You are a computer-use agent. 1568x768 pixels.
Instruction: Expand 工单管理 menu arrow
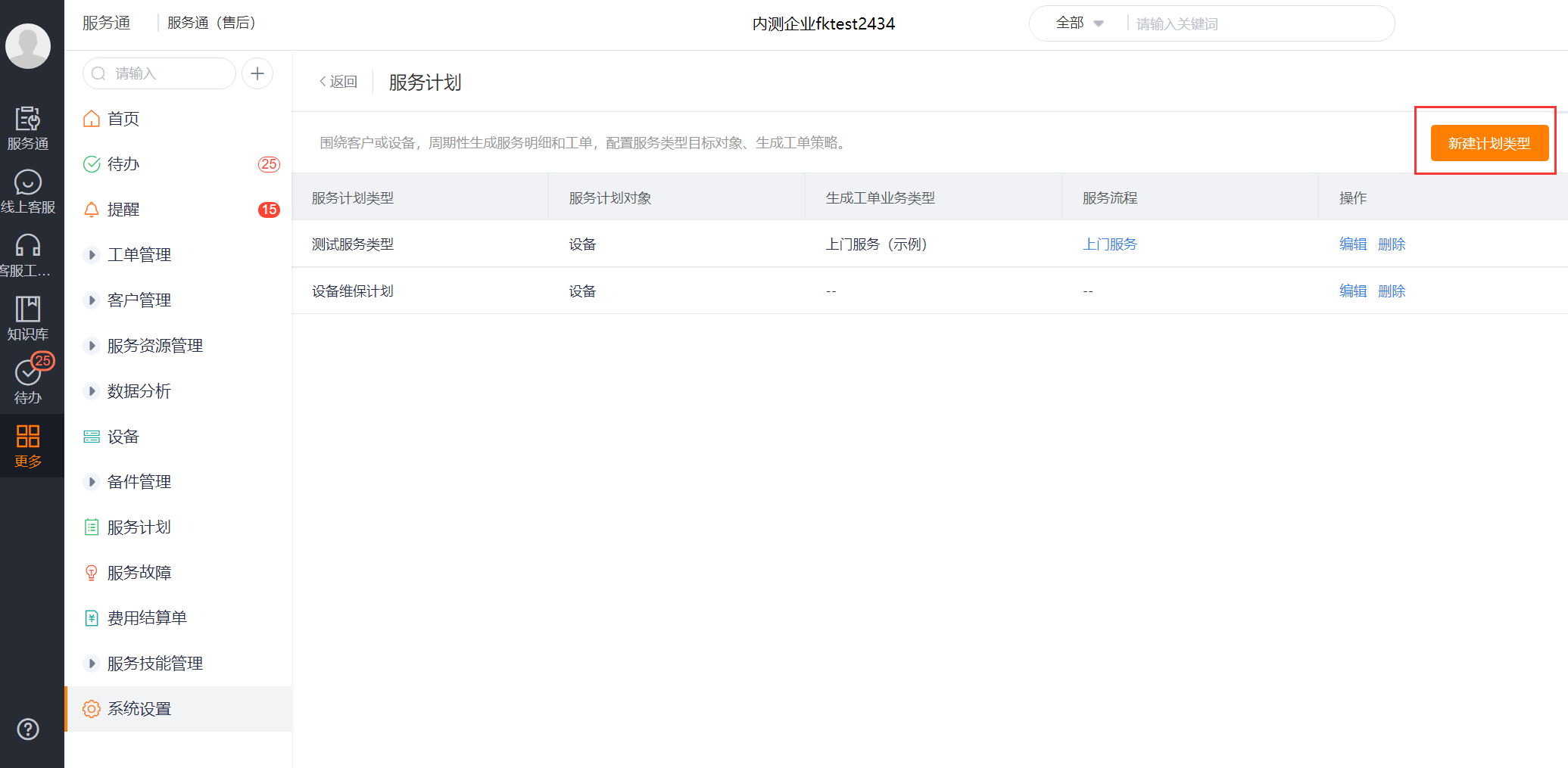(92, 255)
